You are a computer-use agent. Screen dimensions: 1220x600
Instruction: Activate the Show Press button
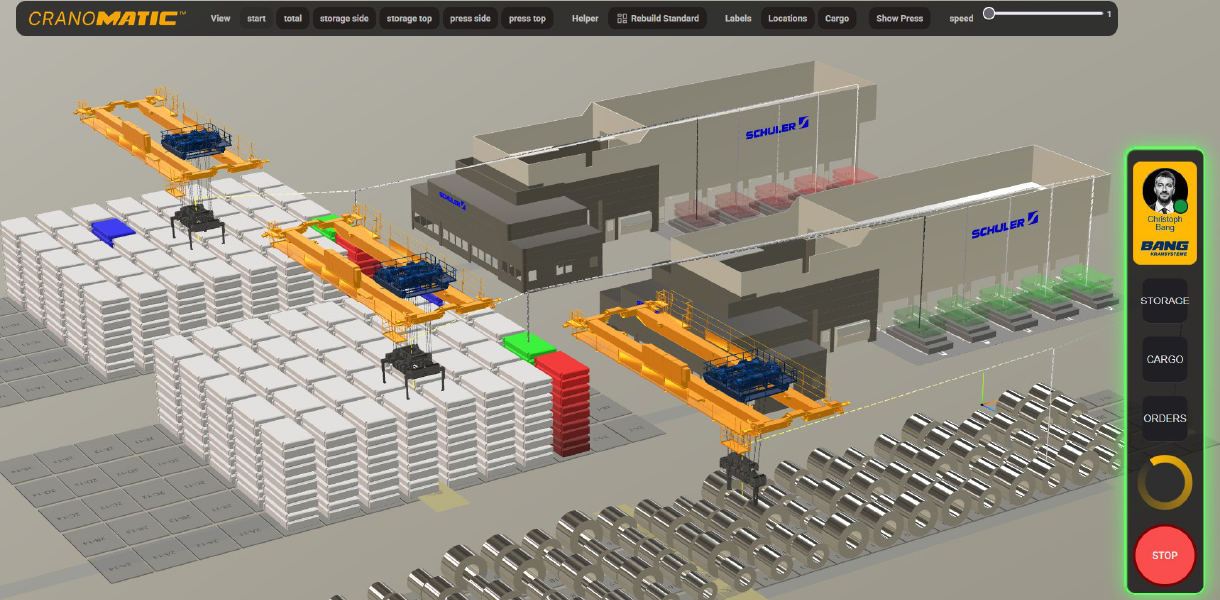(898, 18)
